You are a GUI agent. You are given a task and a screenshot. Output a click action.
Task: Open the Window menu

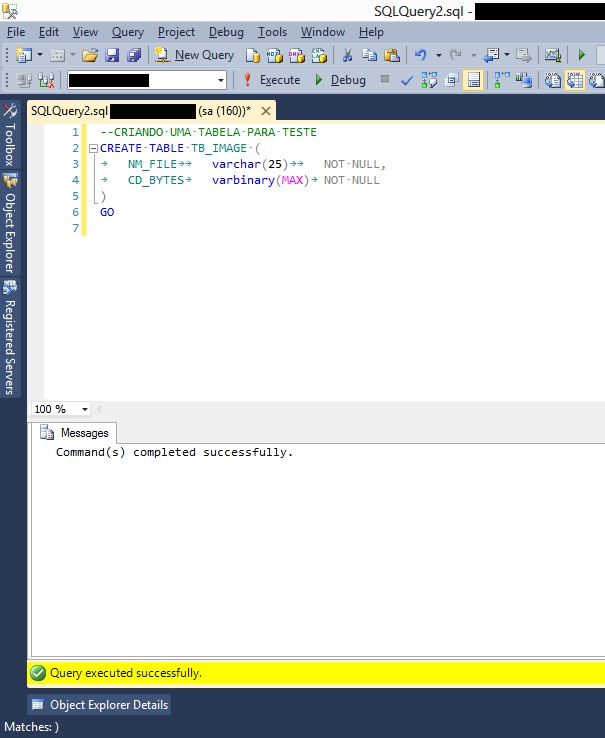pos(323,32)
